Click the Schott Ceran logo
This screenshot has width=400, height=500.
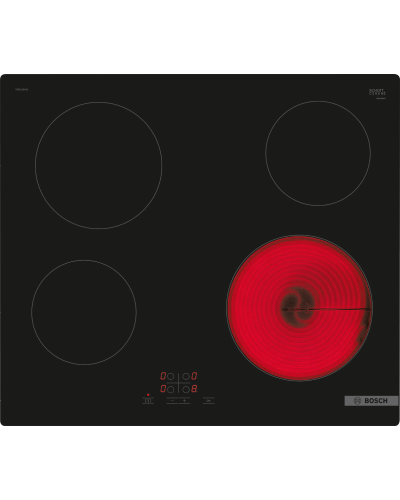pyautogui.click(x=377, y=92)
